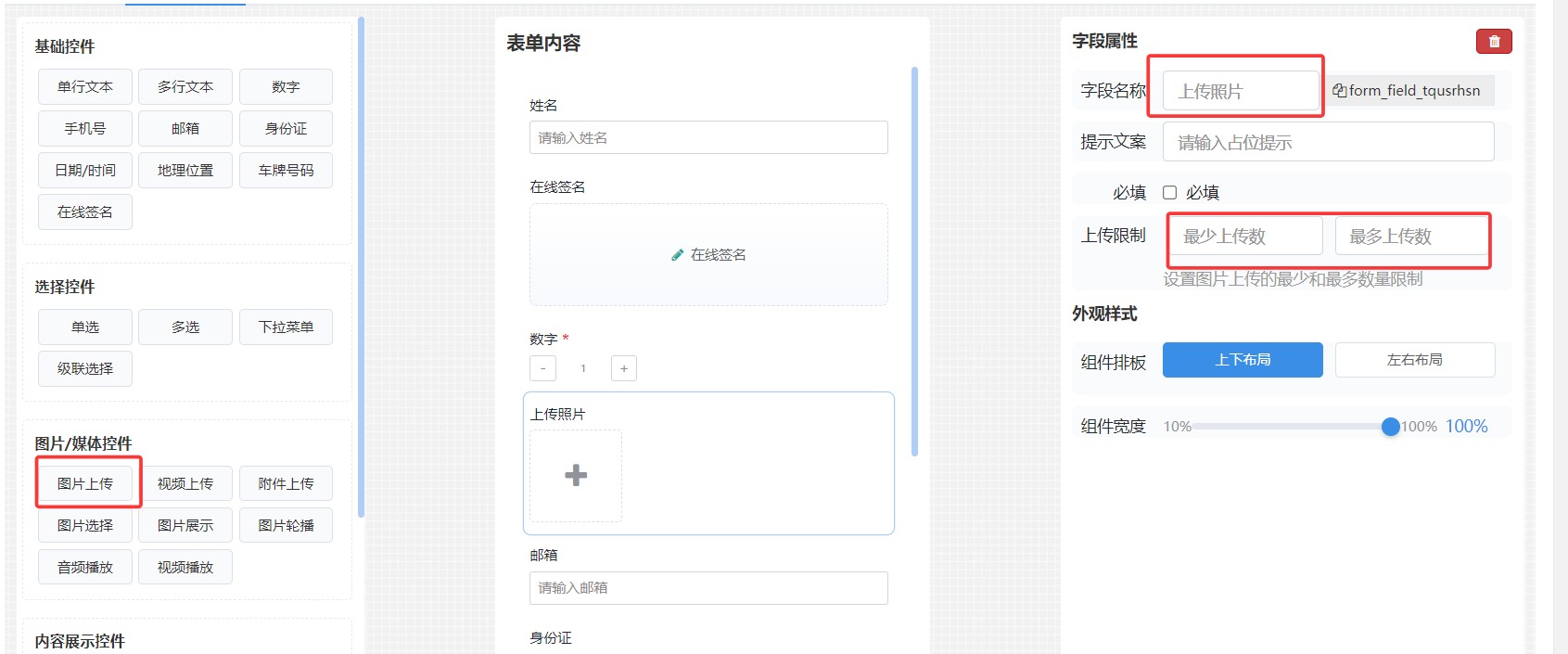Add 附件上传 control

(x=286, y=483)
